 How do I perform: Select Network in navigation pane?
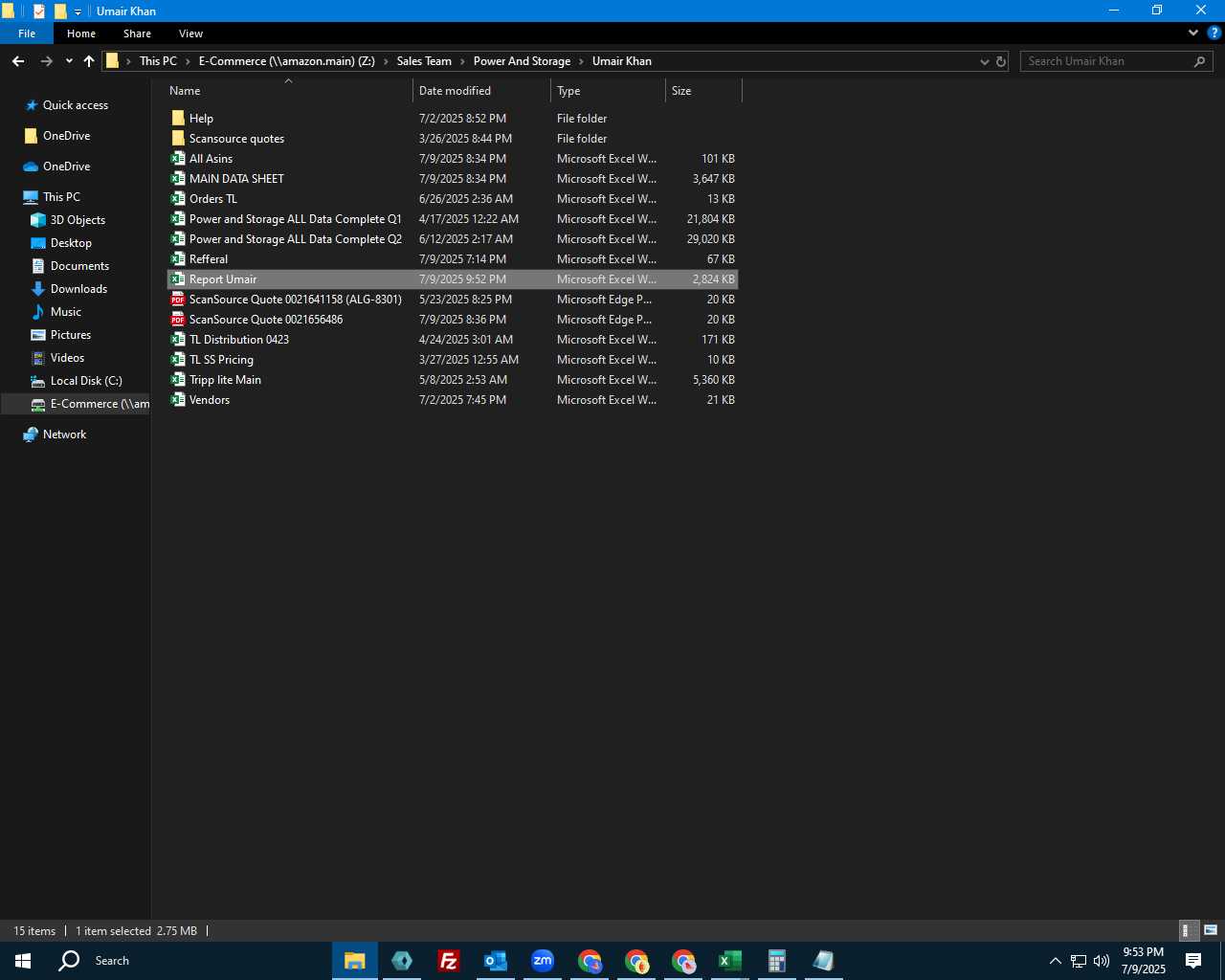click(x=64, y=434)
